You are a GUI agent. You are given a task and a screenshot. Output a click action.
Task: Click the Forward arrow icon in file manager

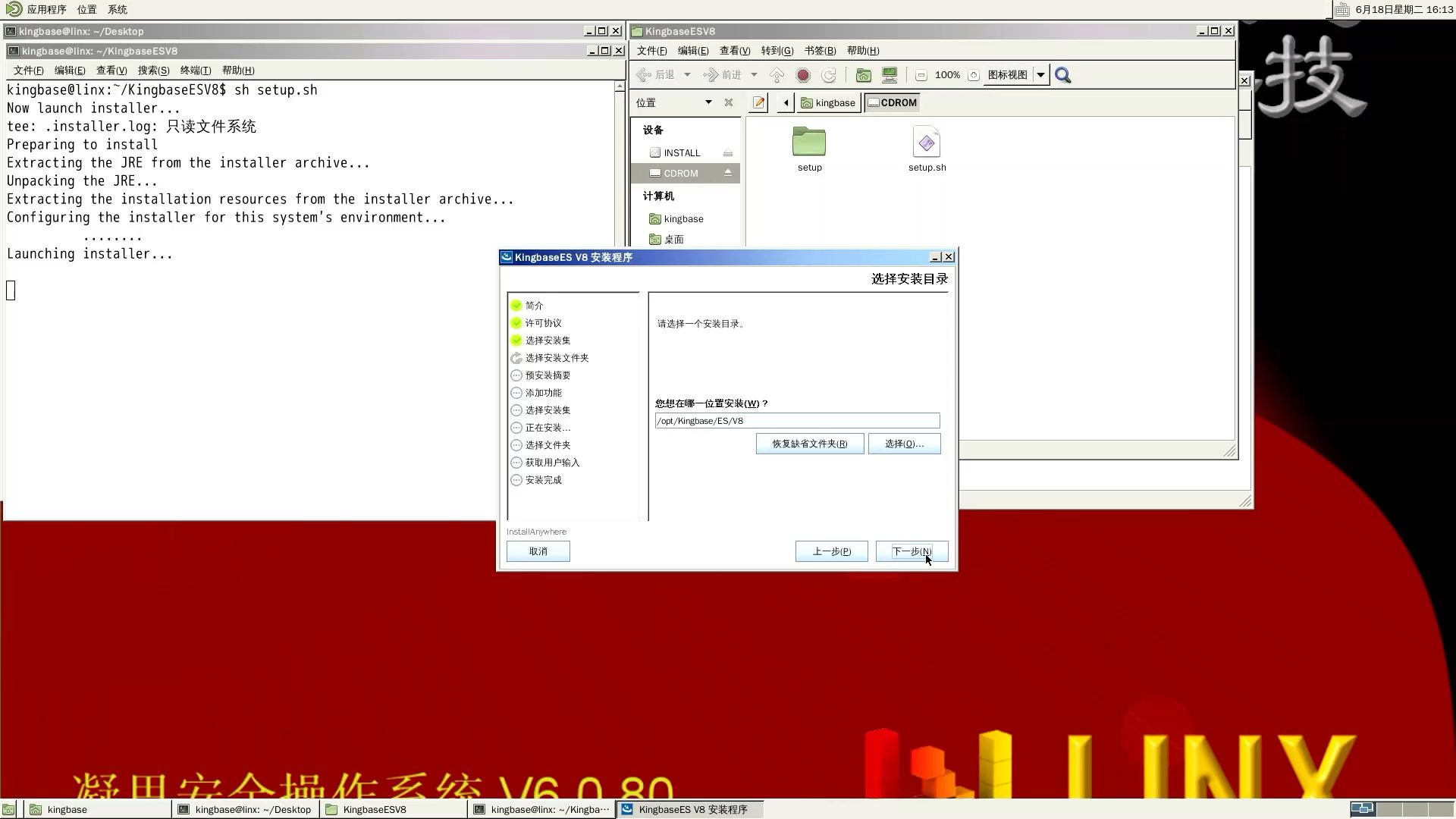pyautogui.click(x=711, y=75)
